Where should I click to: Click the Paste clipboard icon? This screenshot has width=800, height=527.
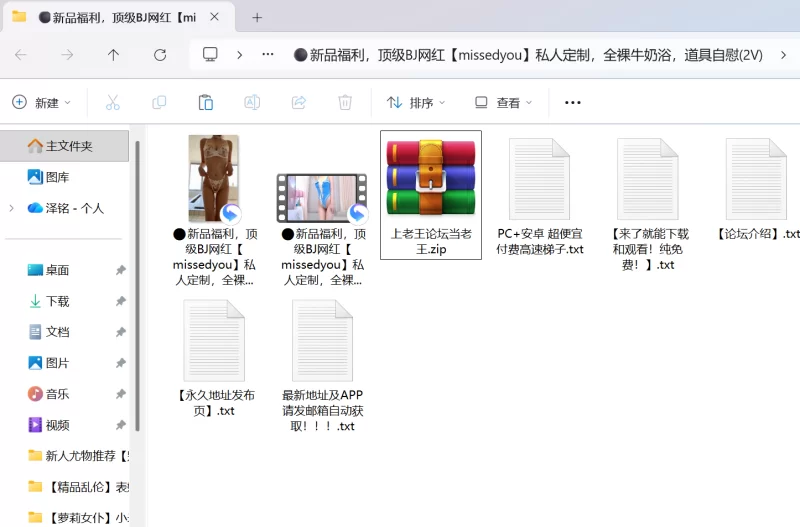pos(206,102)
